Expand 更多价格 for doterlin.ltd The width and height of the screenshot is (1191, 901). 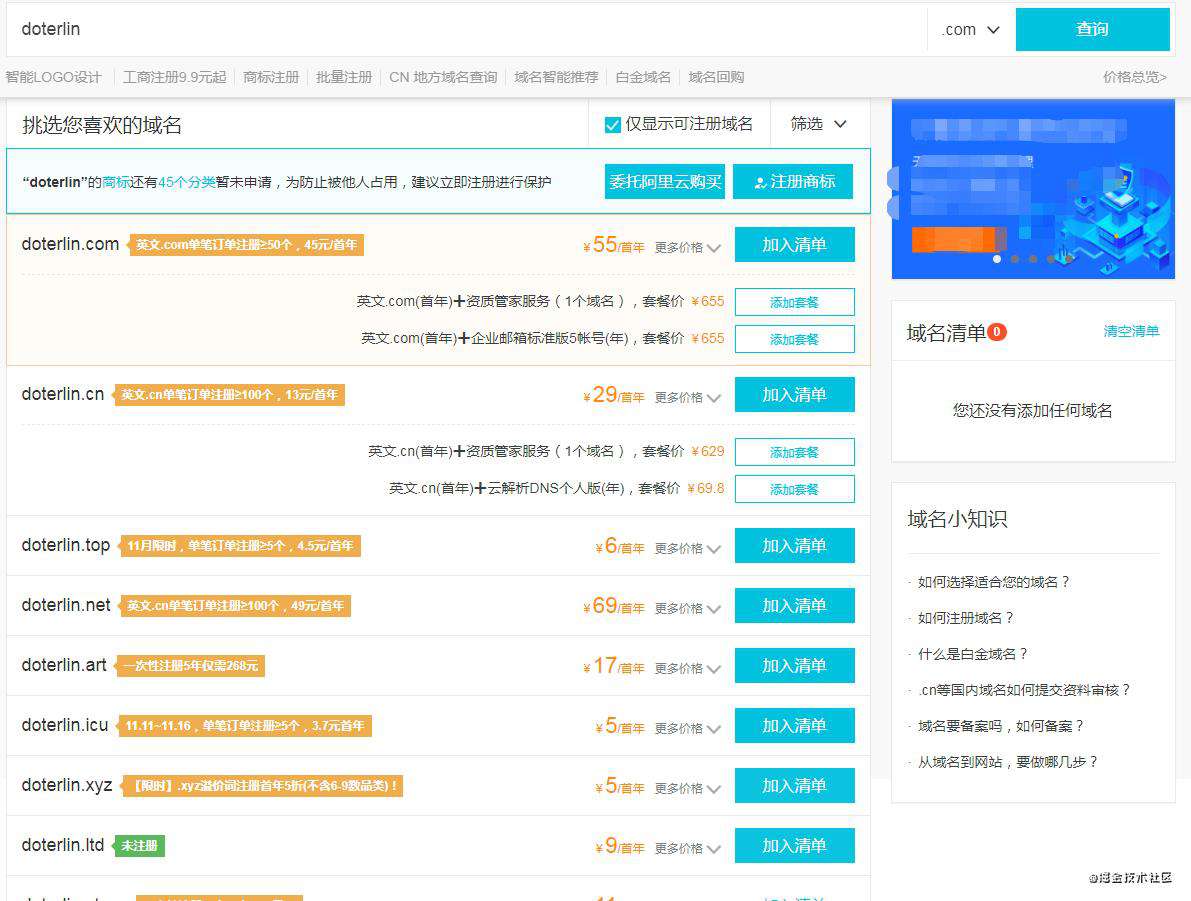(687, 849)
